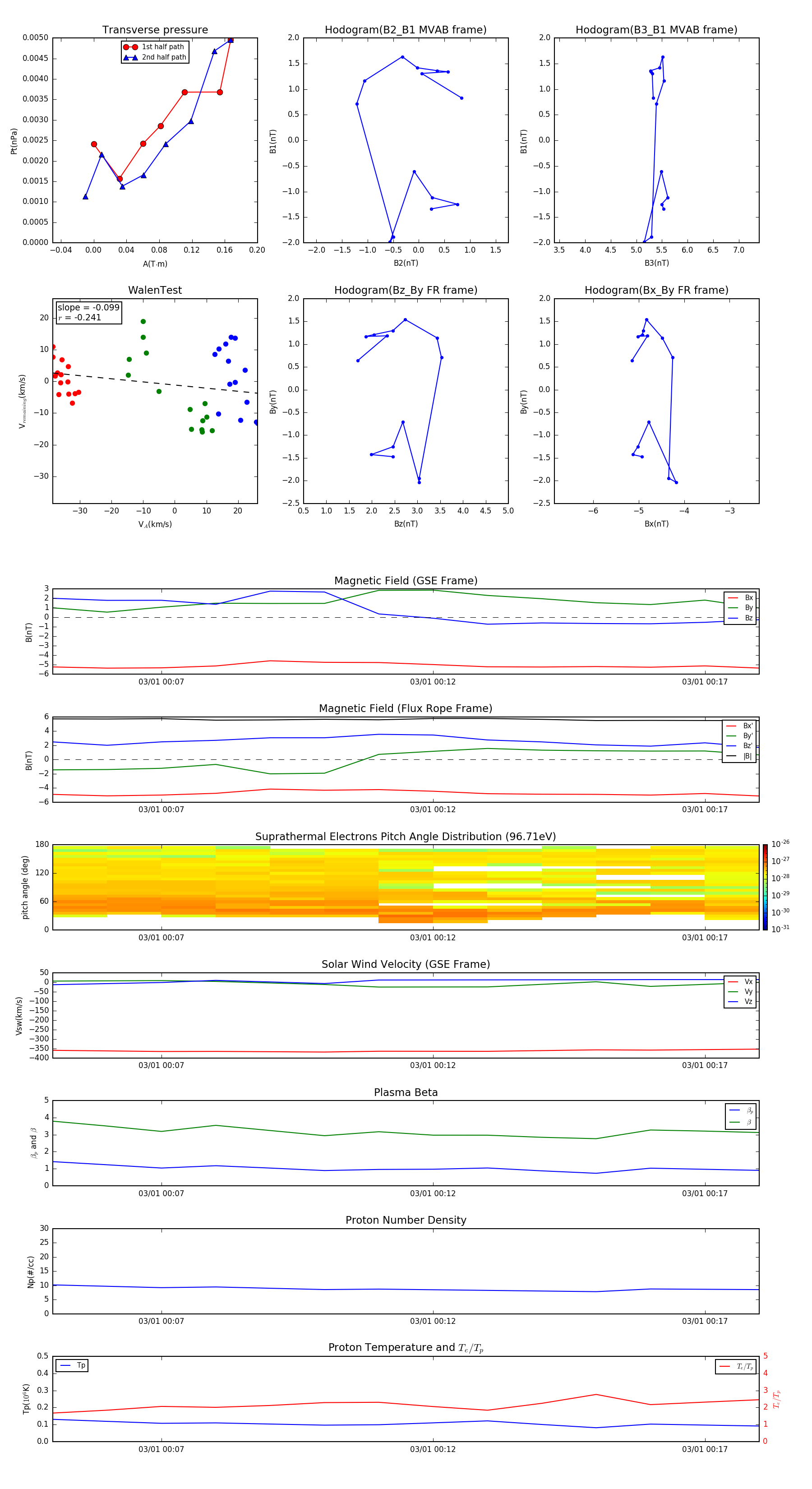The image size is (812, 1489).
Task: Click the '10^-31' colorbar label
Action: coord(780,929)
